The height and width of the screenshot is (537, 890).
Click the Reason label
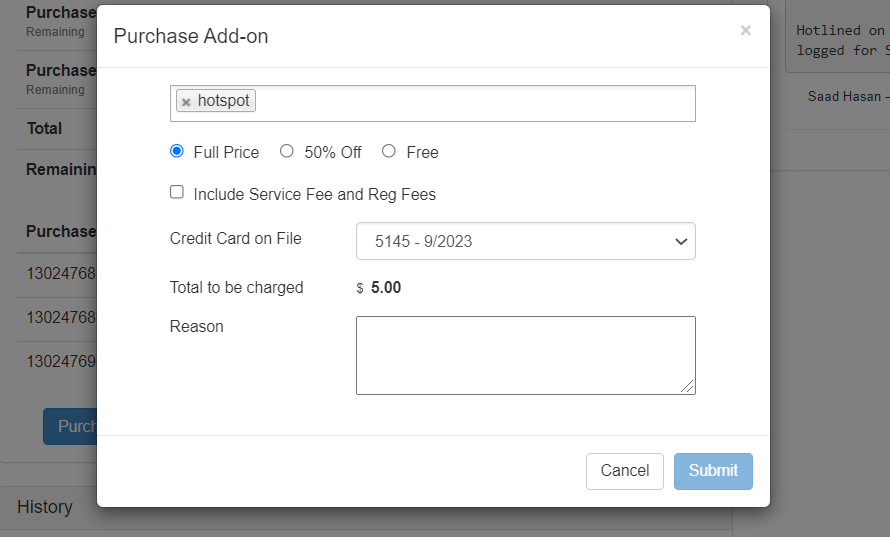coord(196,326)
